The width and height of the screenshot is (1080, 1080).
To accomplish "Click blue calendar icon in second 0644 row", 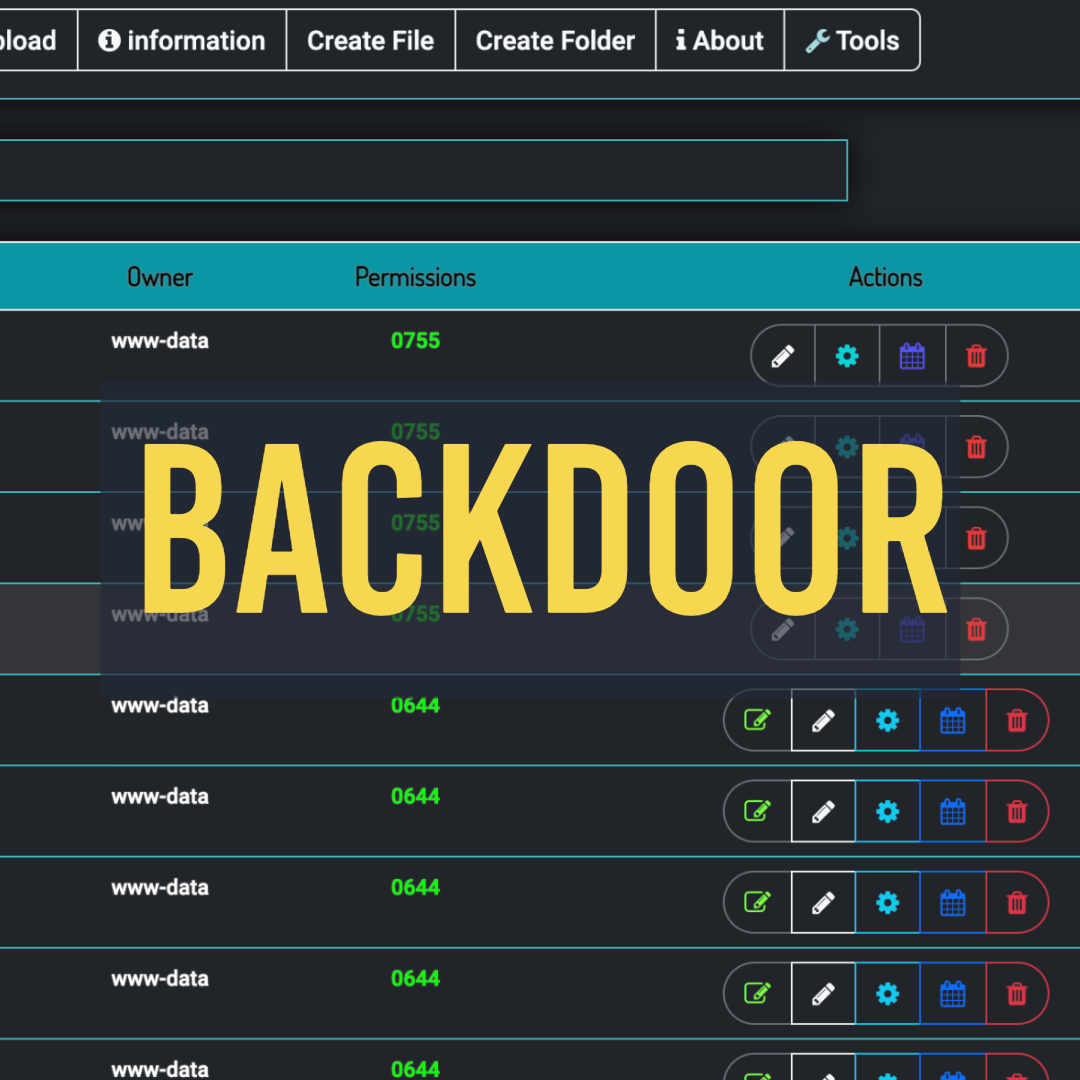I will click(953, 811).
